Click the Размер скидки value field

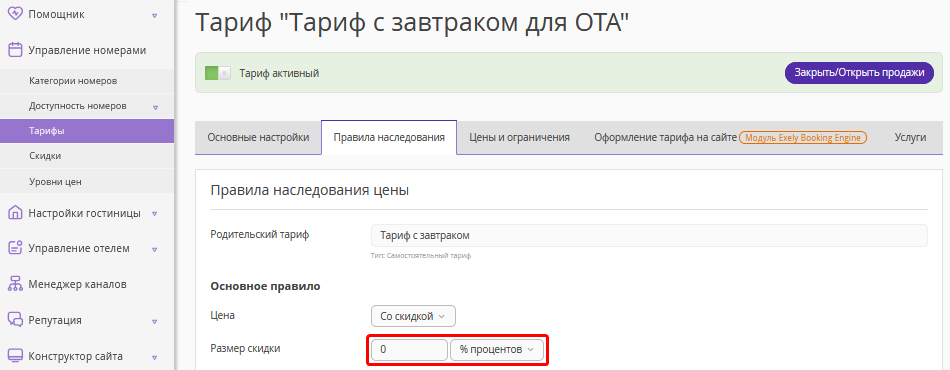coord(409,350)
